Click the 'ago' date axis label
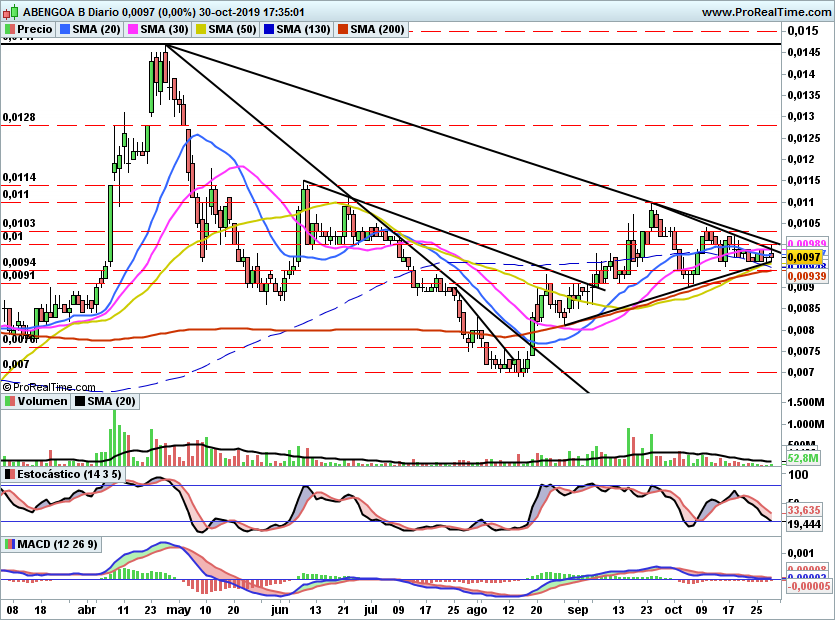Viewport: 835px width, 620px height. (477, 610)
